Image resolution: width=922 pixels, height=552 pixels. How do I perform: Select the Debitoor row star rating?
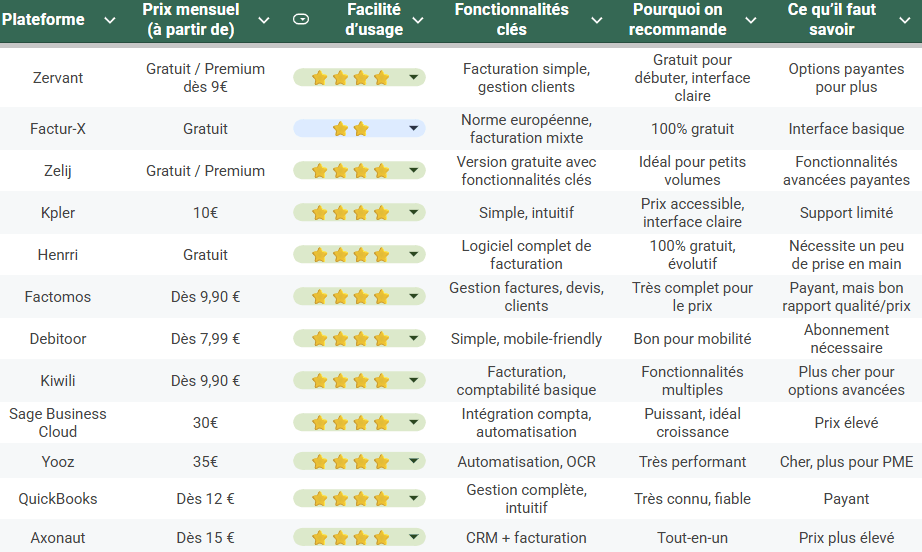pos(350,339)
